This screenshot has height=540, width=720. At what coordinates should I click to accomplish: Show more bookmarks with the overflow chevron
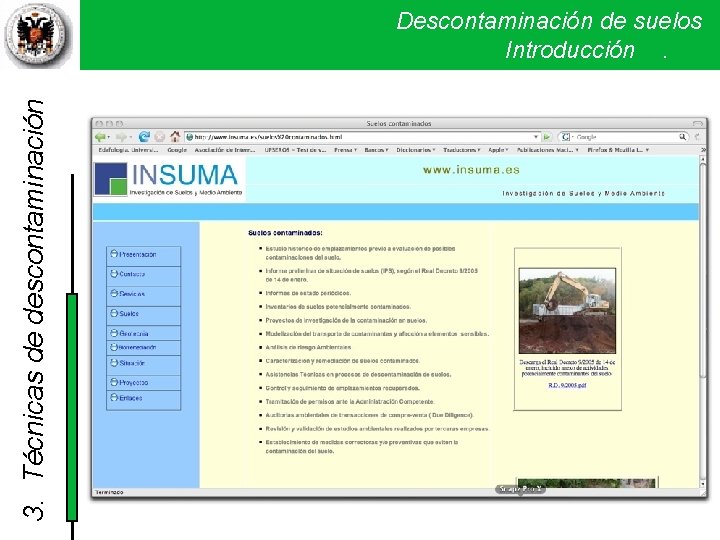[703, 150]
